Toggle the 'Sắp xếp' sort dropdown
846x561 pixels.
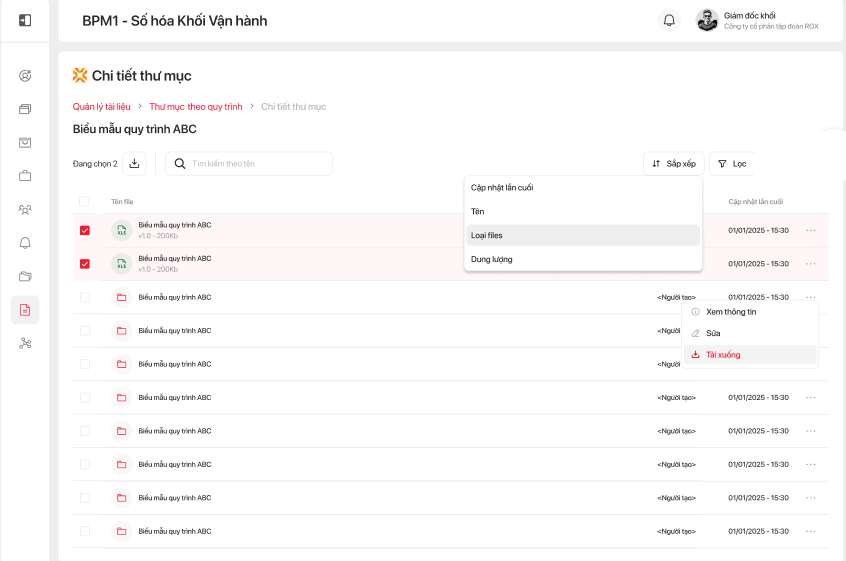click(674, 164)
